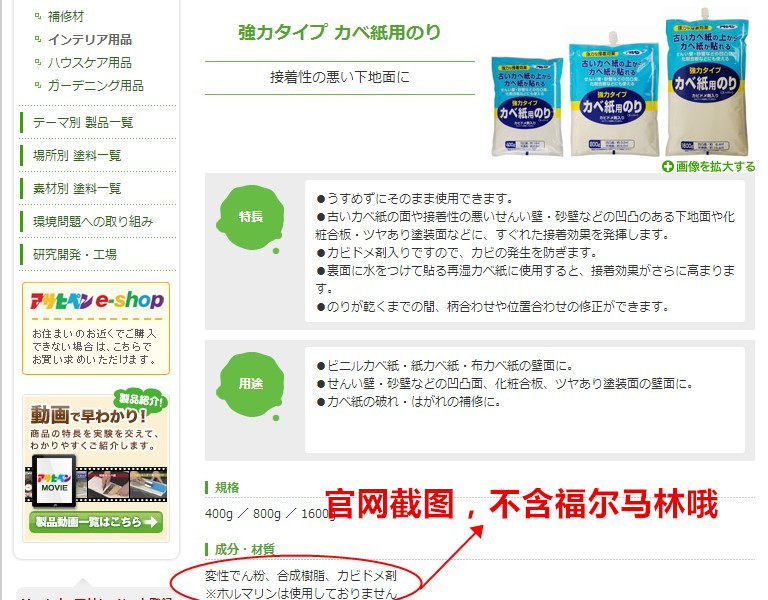This screenshot has width=768, height=600.
Task: Click the green plus enlarge-image icon
Action: 667,167
